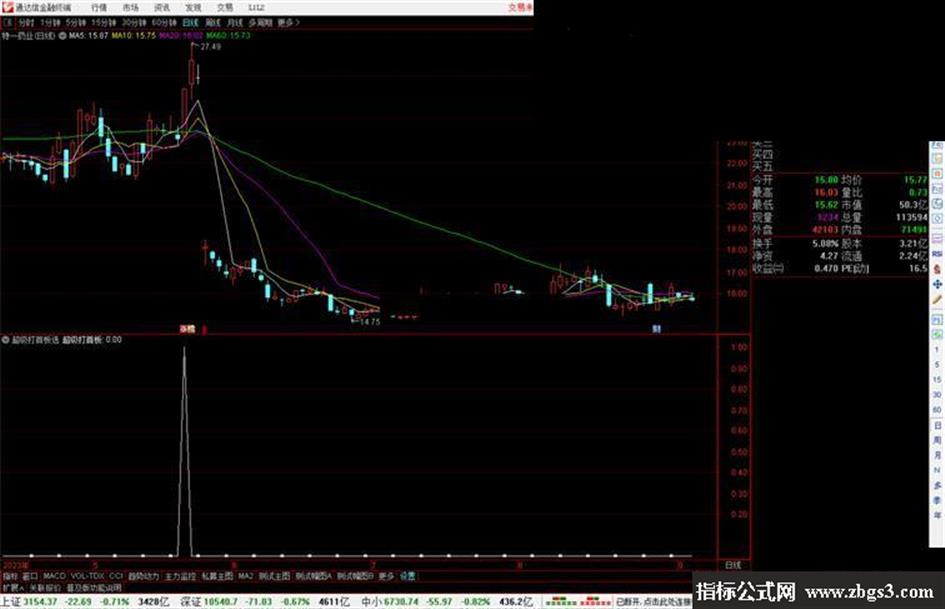Select 日 period in right sidebar
The image size is (945, 609).
[x=937, y=426]
